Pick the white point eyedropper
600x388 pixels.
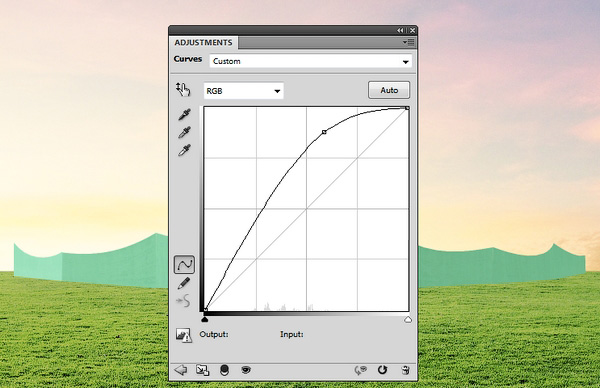pyautogui.click(x=184, y=150)
